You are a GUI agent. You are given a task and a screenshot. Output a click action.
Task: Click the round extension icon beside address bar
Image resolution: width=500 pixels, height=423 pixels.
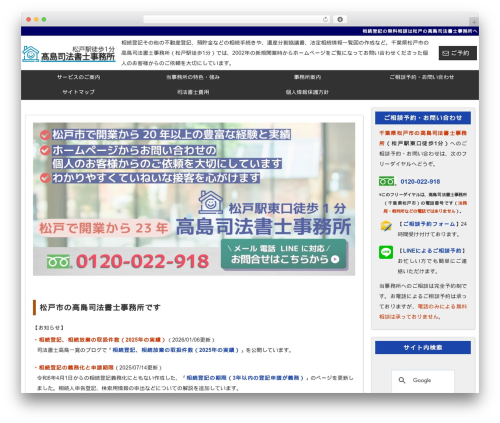coord(340,19)
